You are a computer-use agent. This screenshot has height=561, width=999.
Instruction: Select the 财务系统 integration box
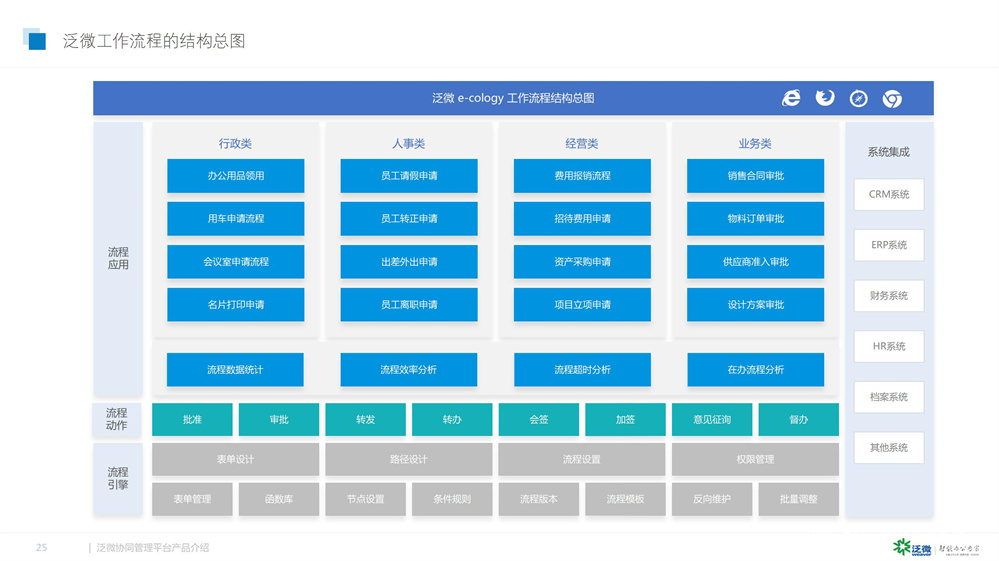tap(889, 295)
